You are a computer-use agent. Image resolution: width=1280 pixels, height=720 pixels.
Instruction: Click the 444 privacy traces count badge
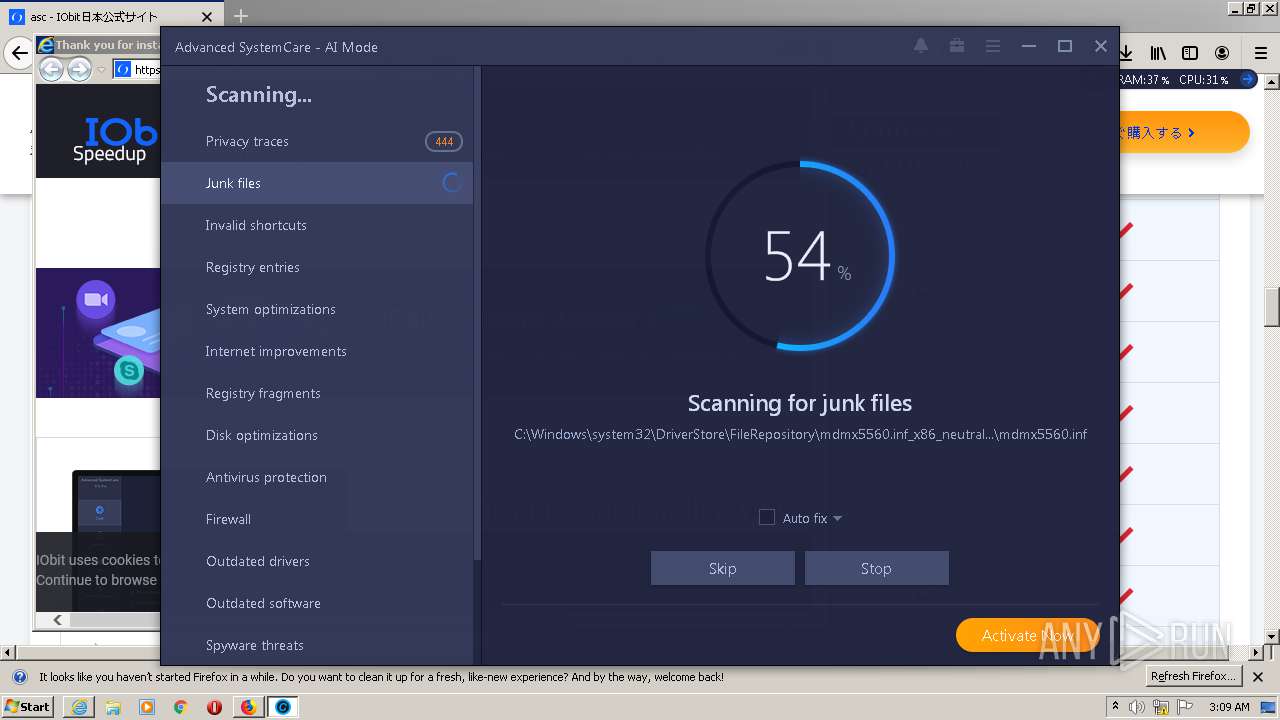[x=444, y=142]
